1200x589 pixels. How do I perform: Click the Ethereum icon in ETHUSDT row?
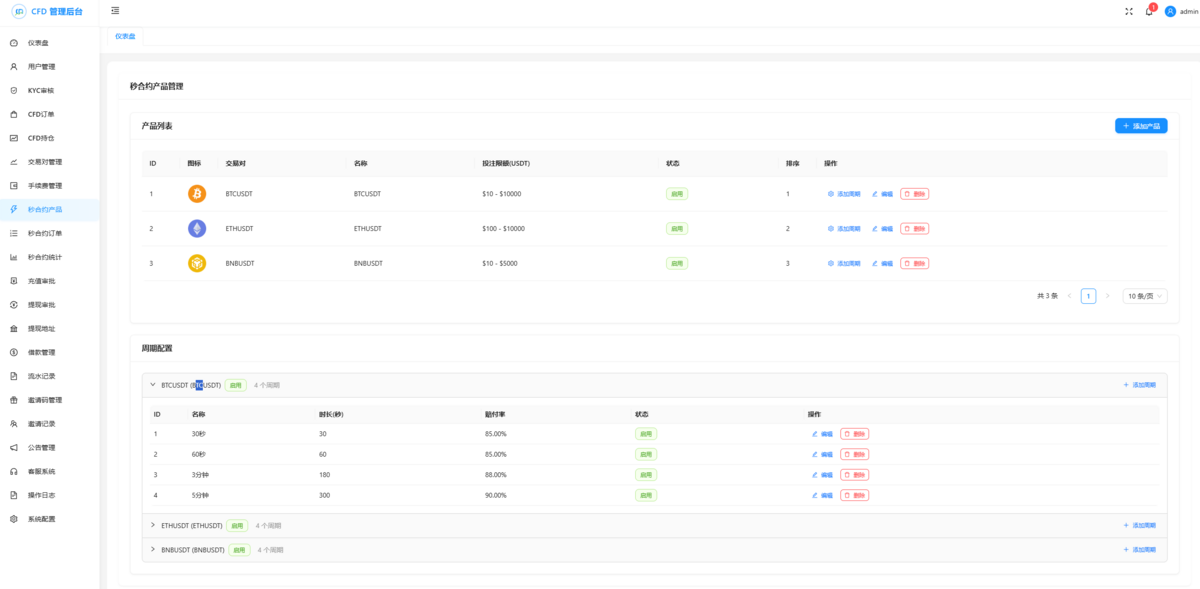tap(197, 229)
